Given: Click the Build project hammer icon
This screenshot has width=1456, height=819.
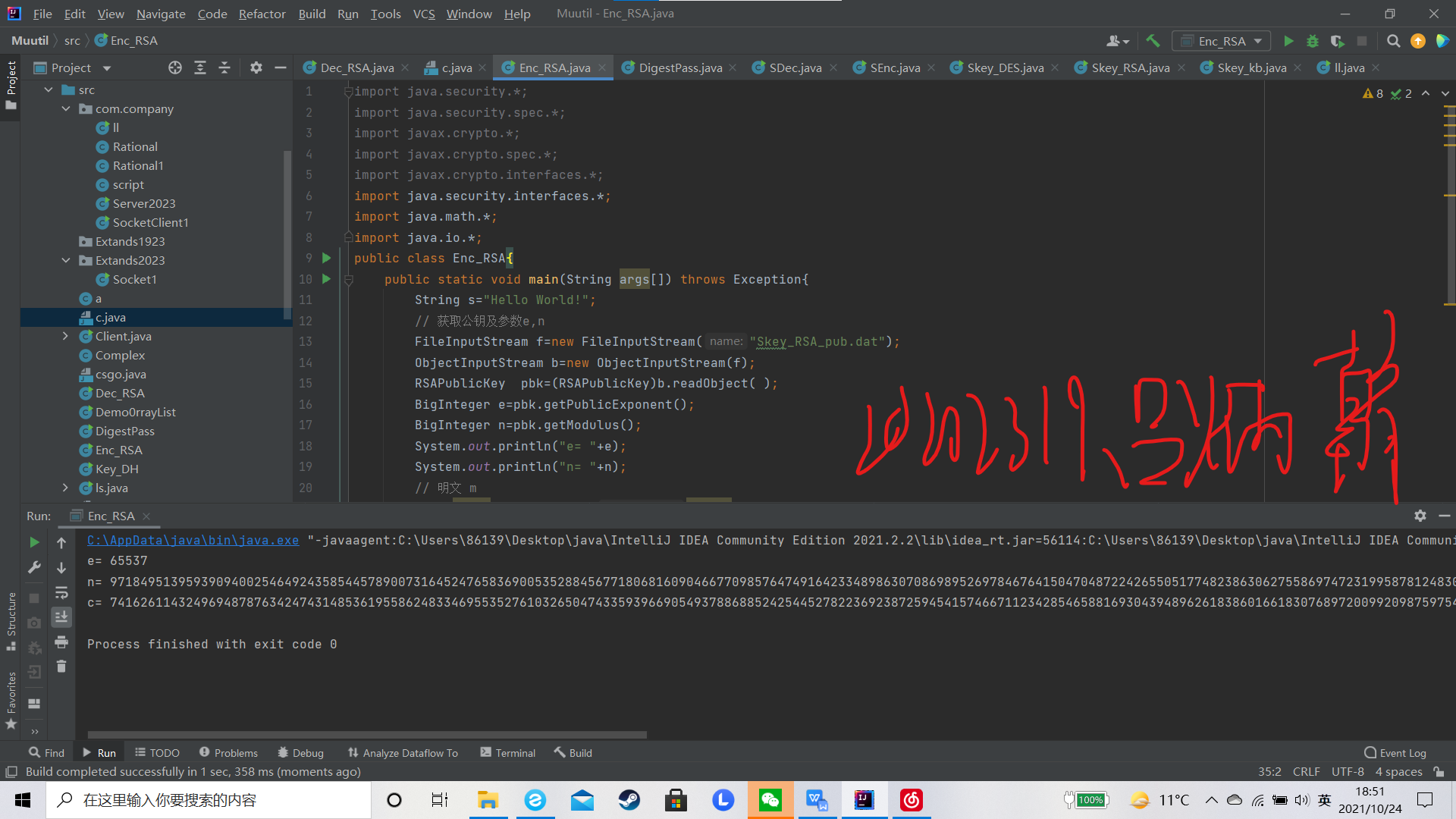Looking at the screenshot, I should click(x=1153, y=41).
